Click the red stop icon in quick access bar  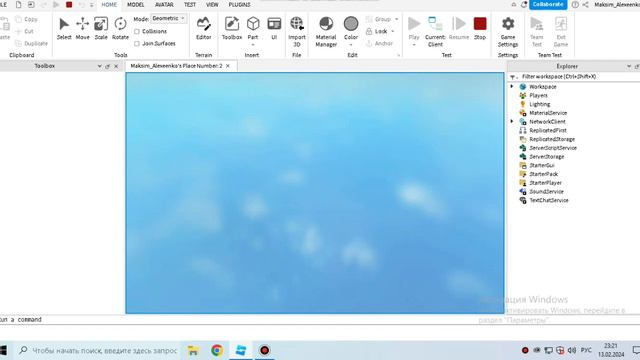tap(69, 4)
